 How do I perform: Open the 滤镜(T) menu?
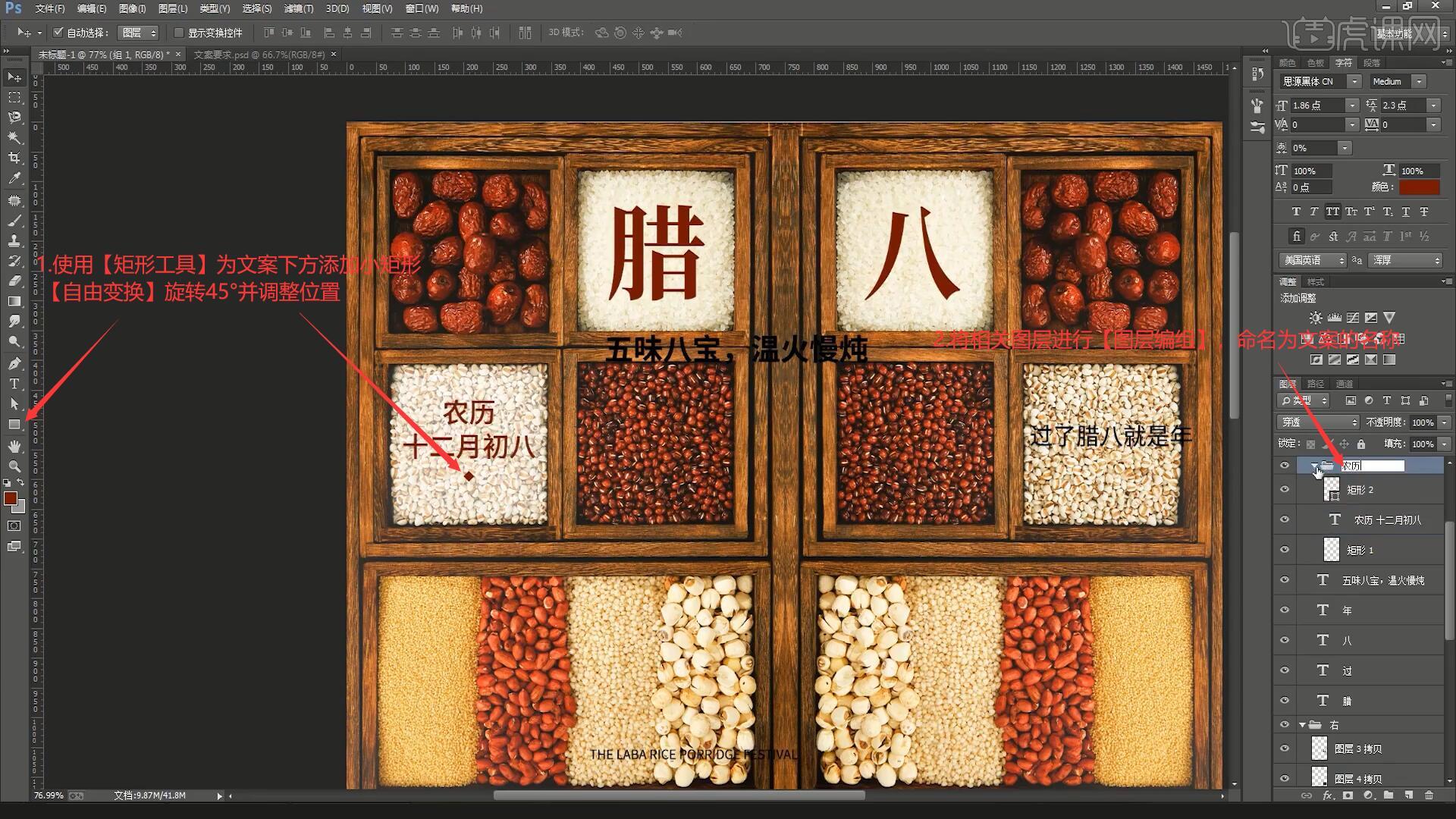point(298,8)
